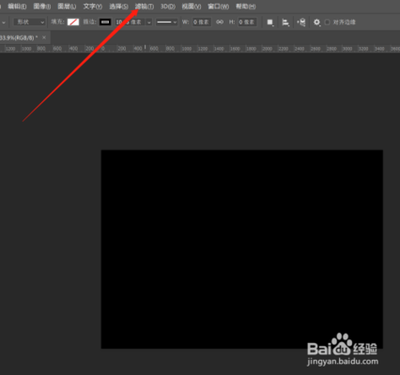
Task: Open the path operations icon
Action: (270, 22)
